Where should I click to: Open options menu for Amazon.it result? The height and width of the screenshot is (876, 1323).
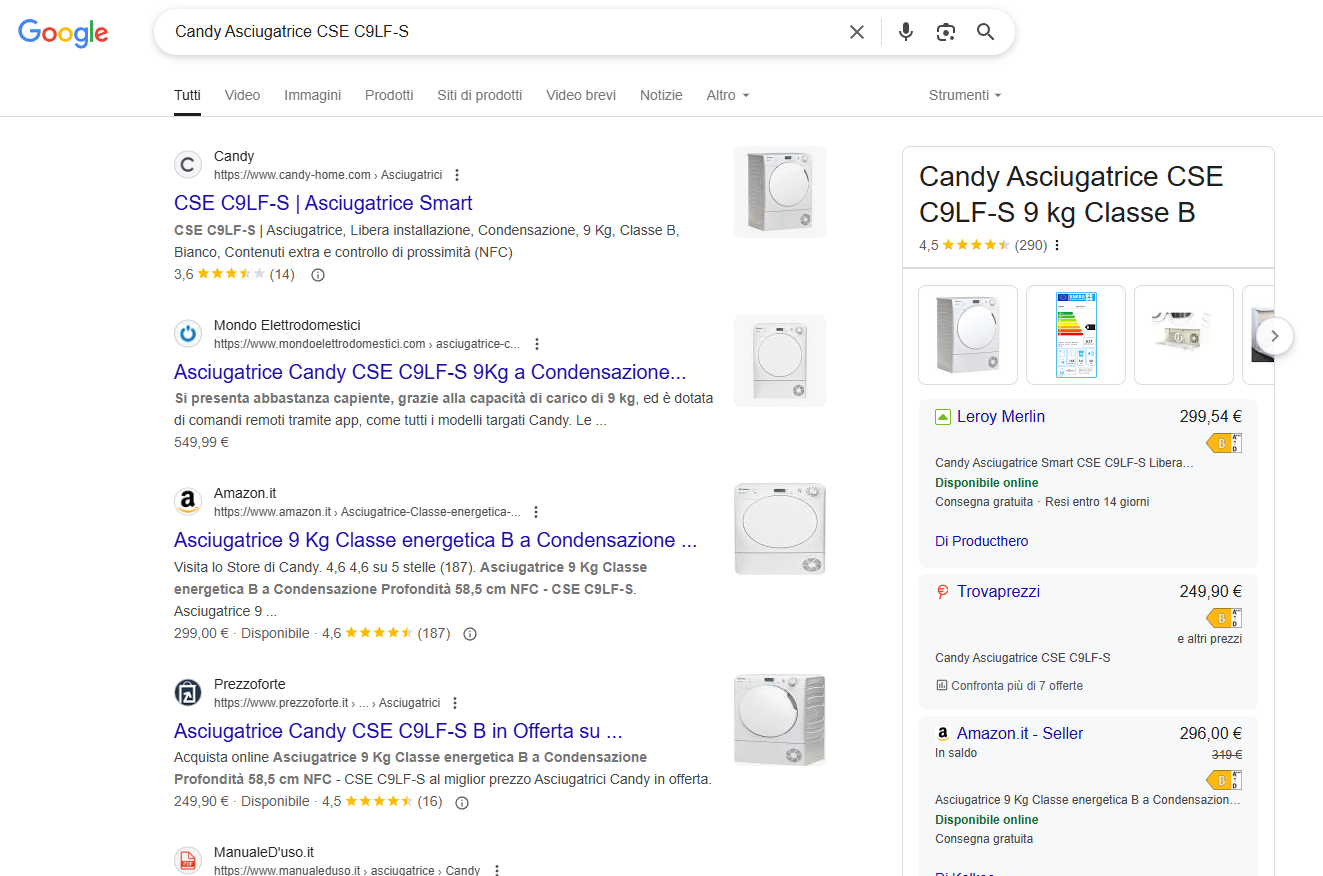coord(536,512)
